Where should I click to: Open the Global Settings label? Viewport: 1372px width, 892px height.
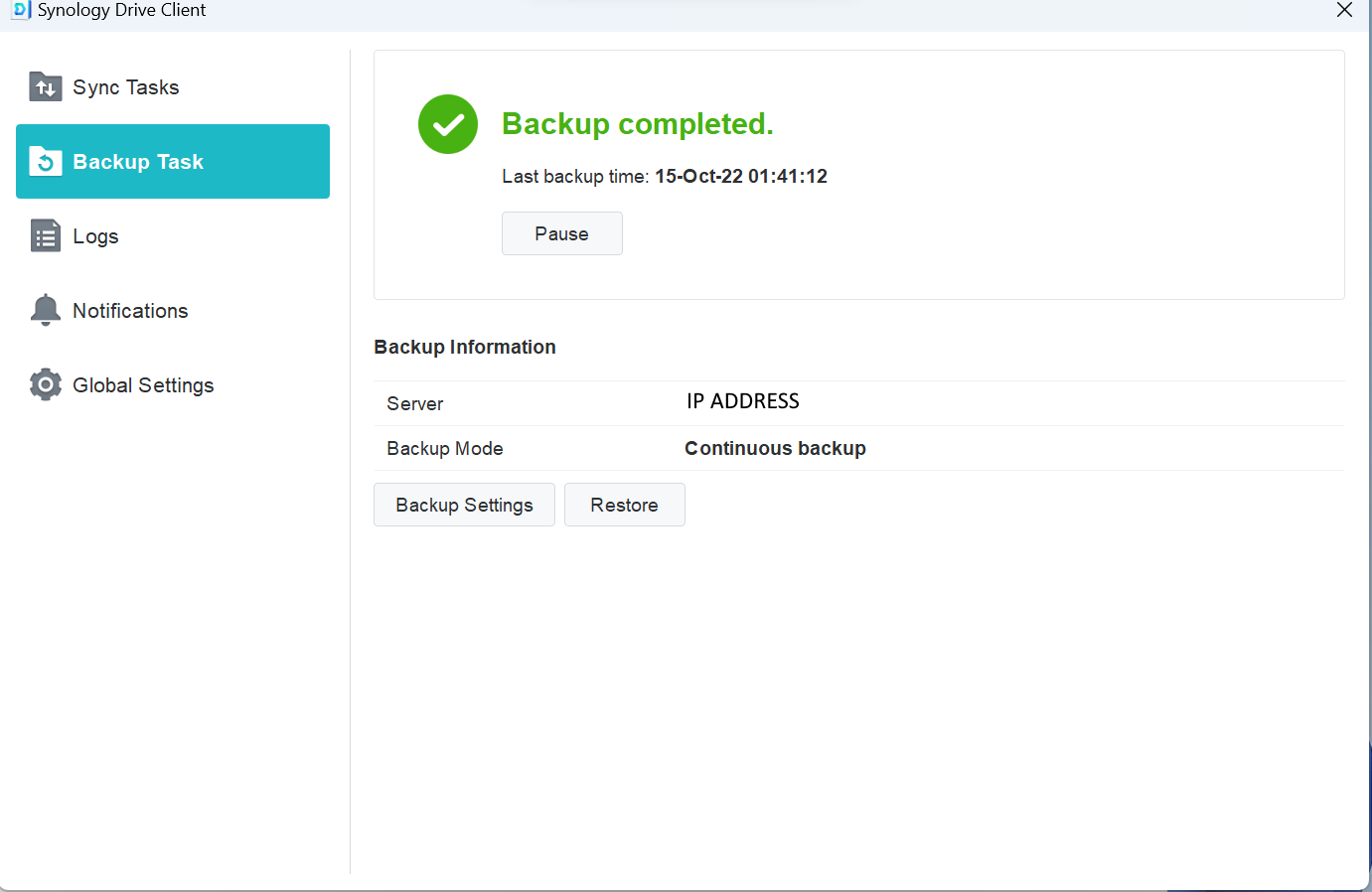pyautogui.click(x=143, y=385)
